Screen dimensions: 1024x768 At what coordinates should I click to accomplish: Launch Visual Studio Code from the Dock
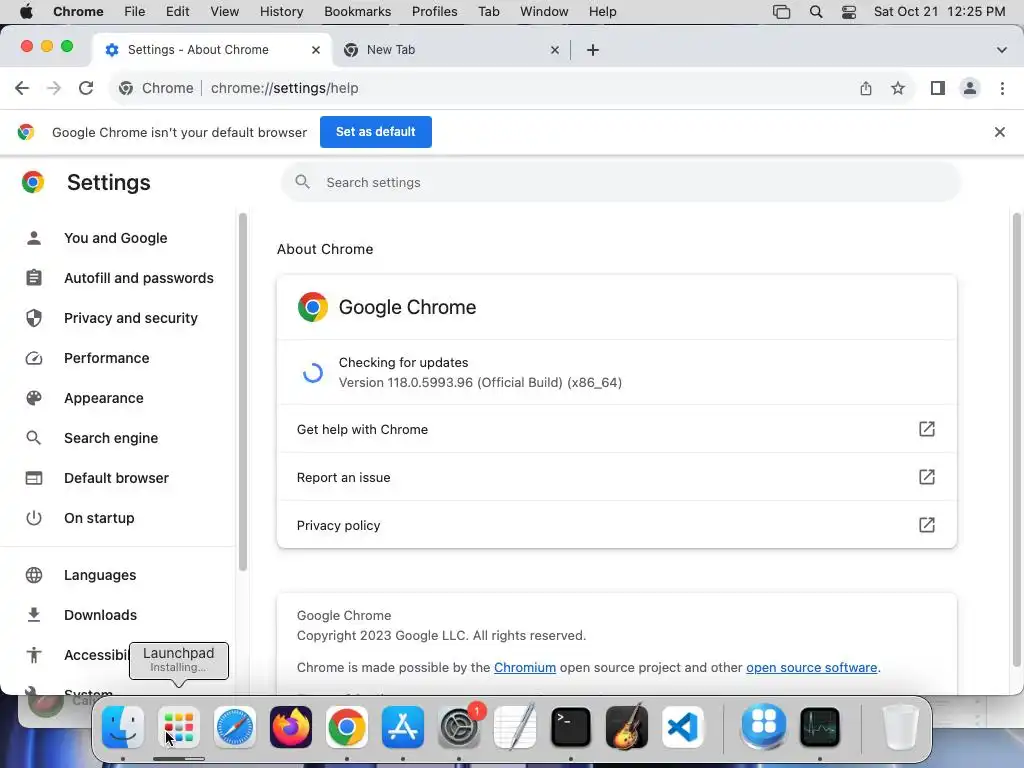coord(683,727)
